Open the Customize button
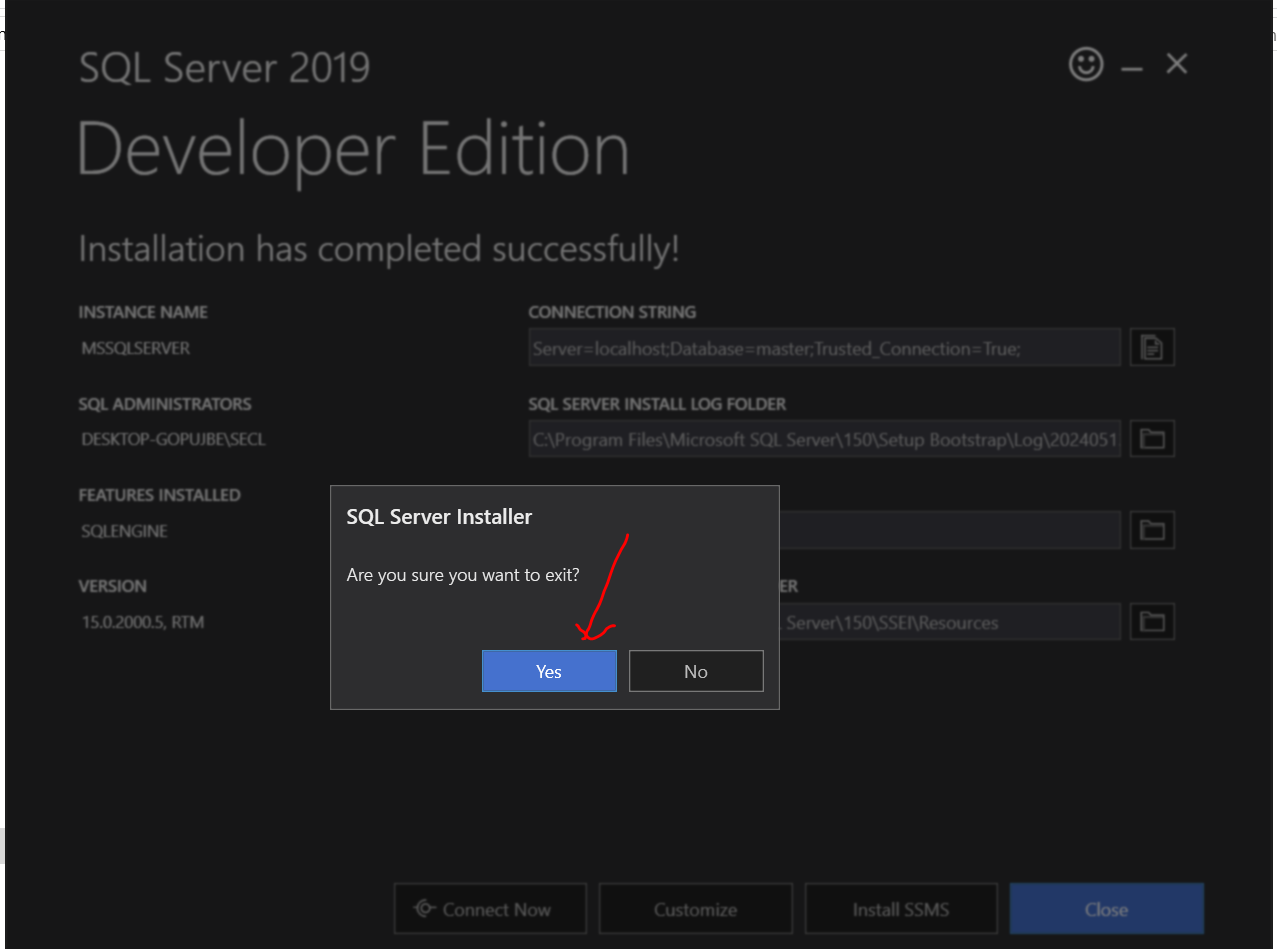The image size is (1277, 949). 696,909
